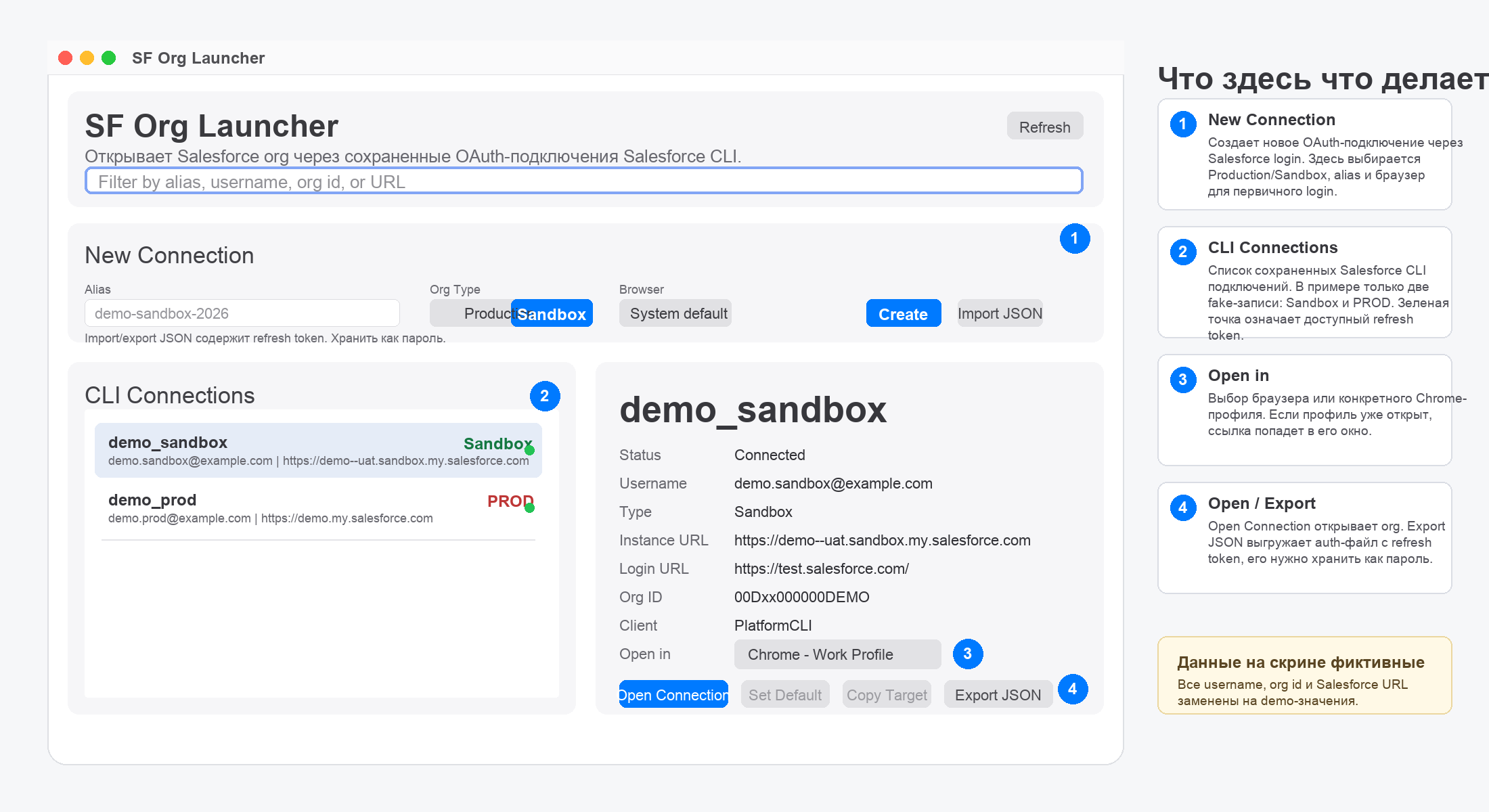Click the Login URL value https://test.salesforce.com/
Viewport: 1489px width, 812px height.
click(821, 568)
